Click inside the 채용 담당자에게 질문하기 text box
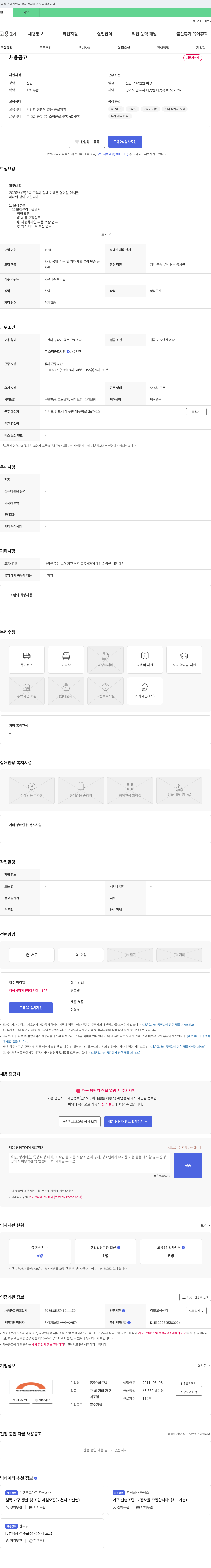The height and width of the screenshot is (1568, 211). [90, 1163]
